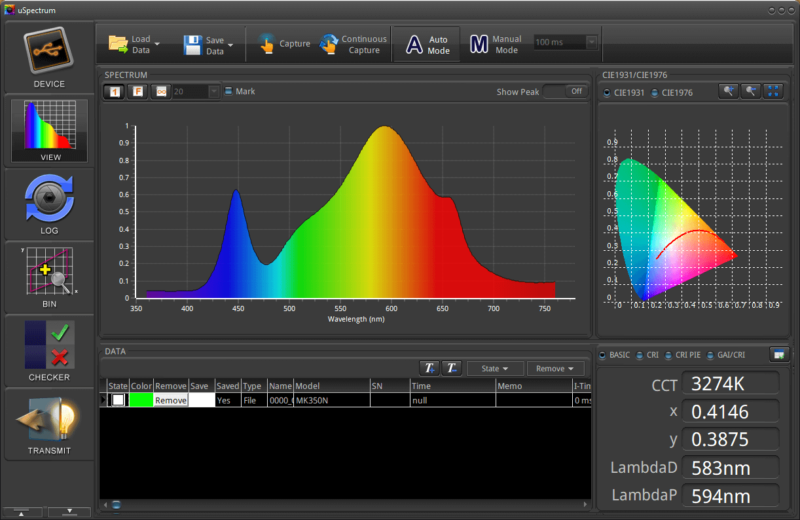The width and height of the screenshot is (800, 520).
Task: Click the CIE chart fit-to-view icon
Action: pos(773,91)
